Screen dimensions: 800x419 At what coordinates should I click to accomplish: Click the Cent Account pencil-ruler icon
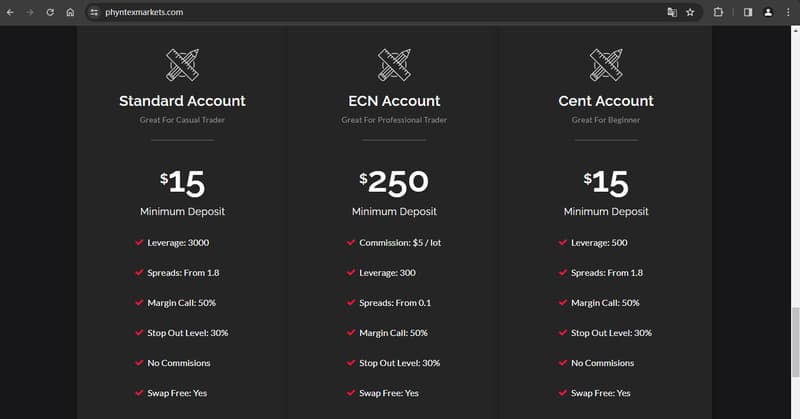606,65
